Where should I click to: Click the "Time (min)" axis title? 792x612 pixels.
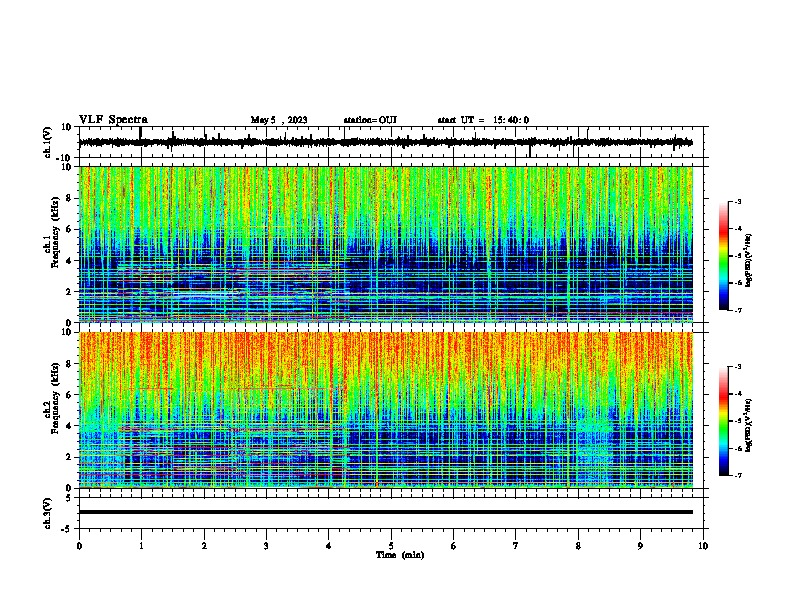pyautogui.click(x=400, y=555)
